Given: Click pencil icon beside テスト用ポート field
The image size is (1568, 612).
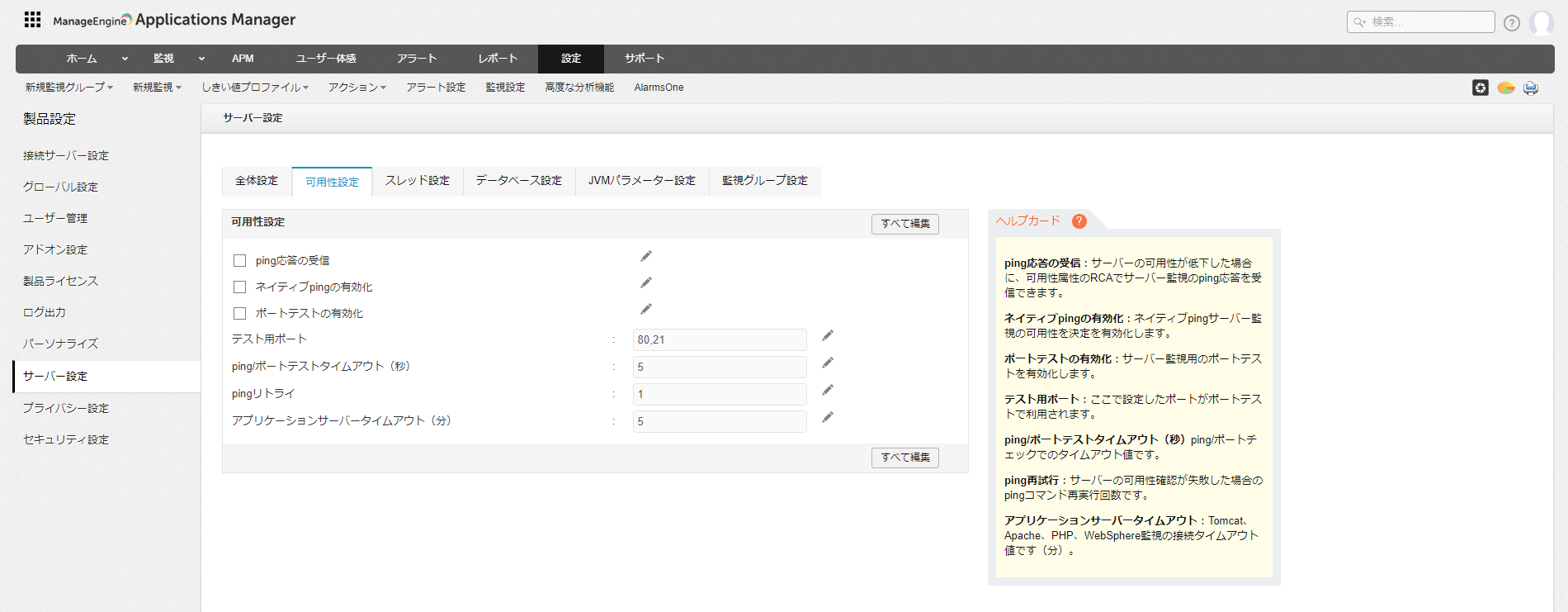Looking at the screenshot, I should (828, 335).
